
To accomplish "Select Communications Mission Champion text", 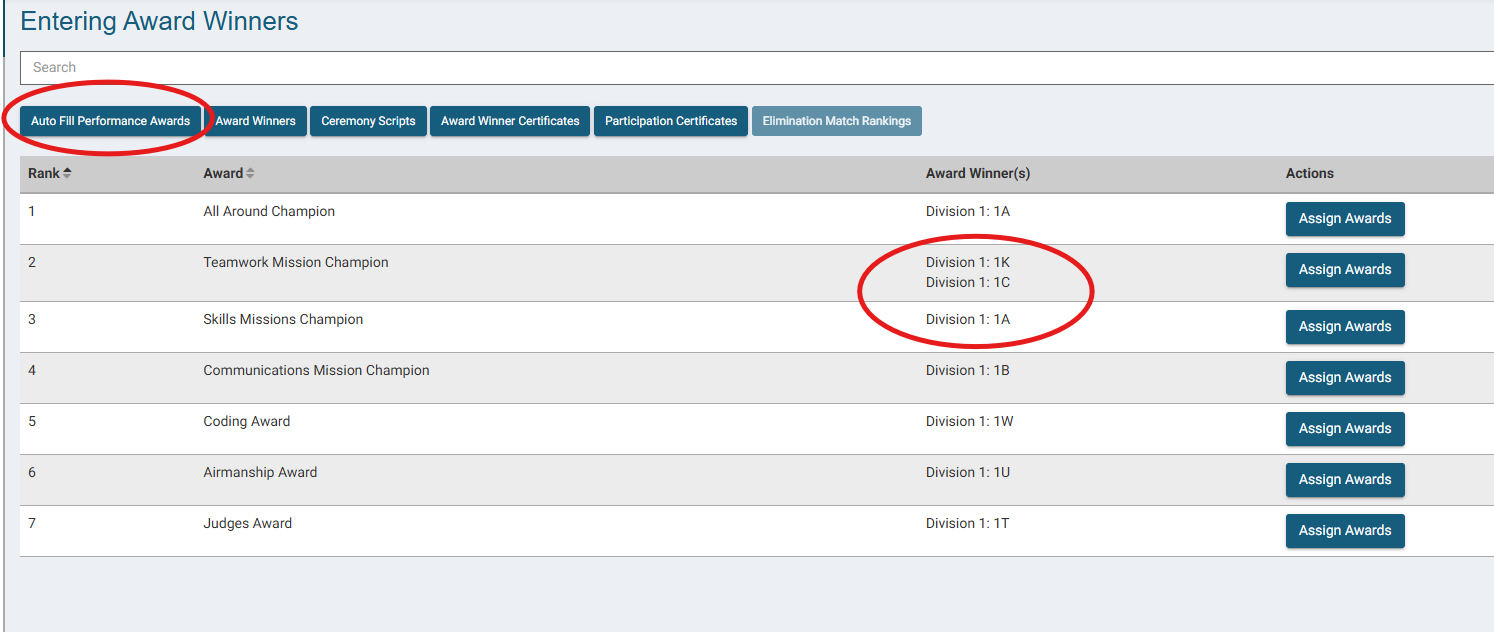I will click(x=316, y=371).
